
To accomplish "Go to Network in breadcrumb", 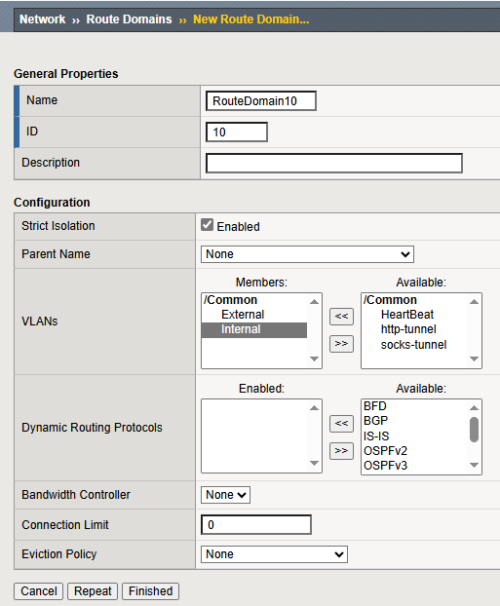I will pyautogui.click(x=43, y=19).
